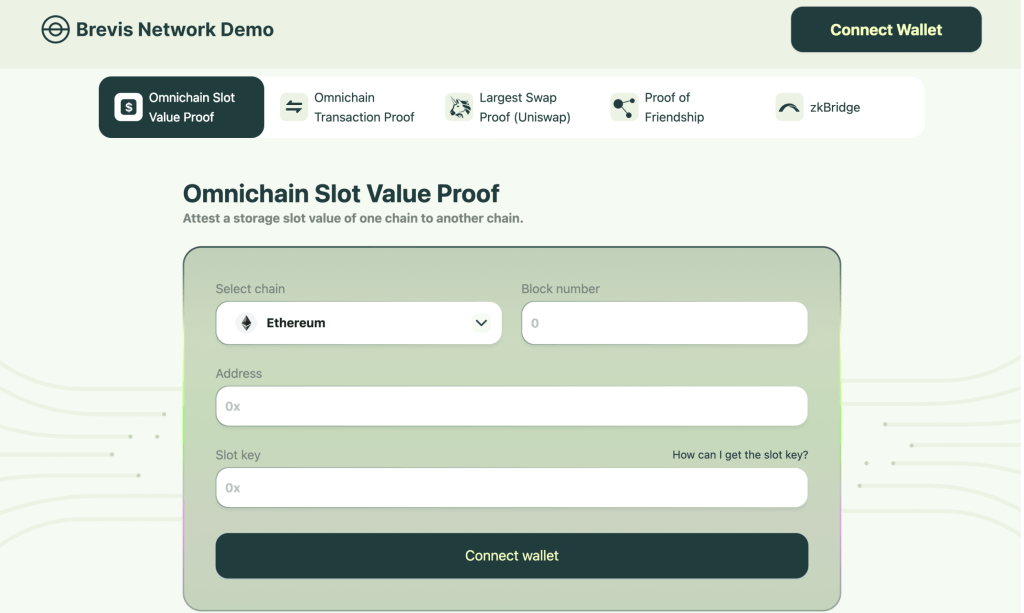Open "How can I get the slot key?" link
Screen dimensions: 1024x613
(740, 455)
